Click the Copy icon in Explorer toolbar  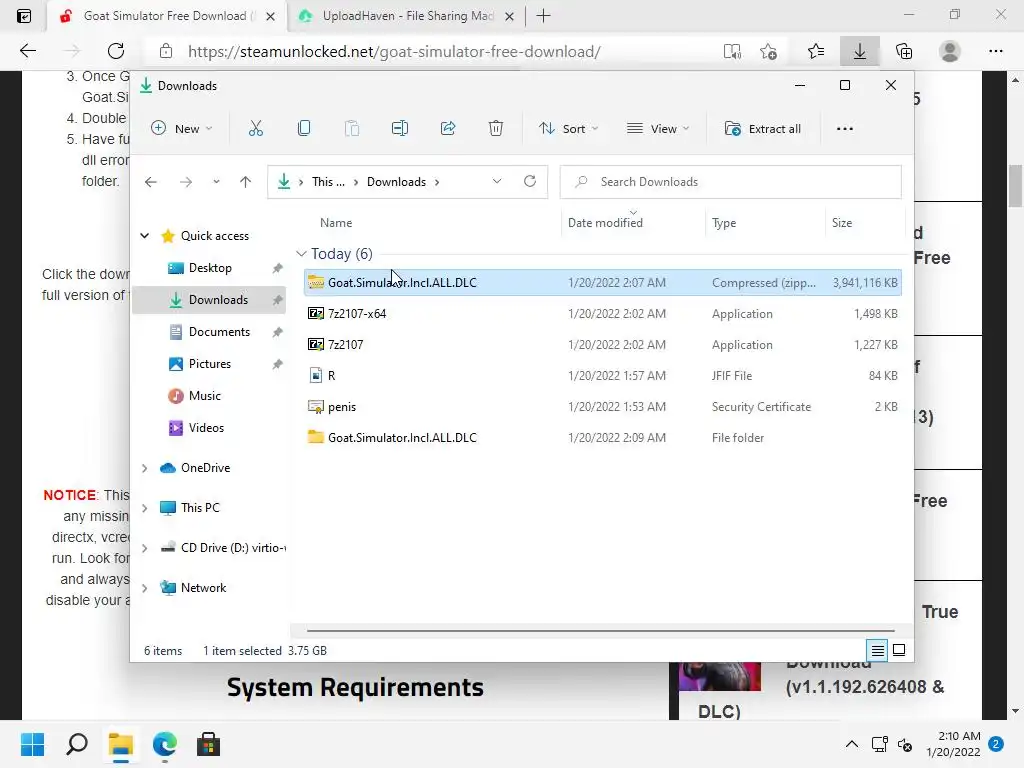(x=304, y=129)
